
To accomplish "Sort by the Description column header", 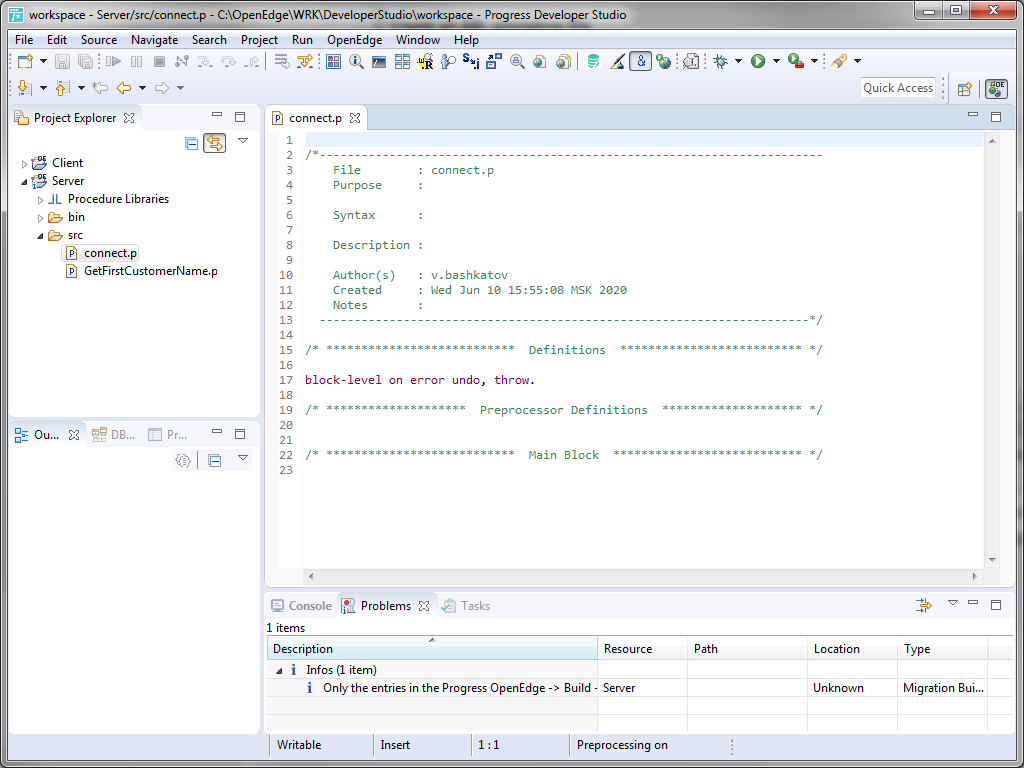I will tap(432, 649).
